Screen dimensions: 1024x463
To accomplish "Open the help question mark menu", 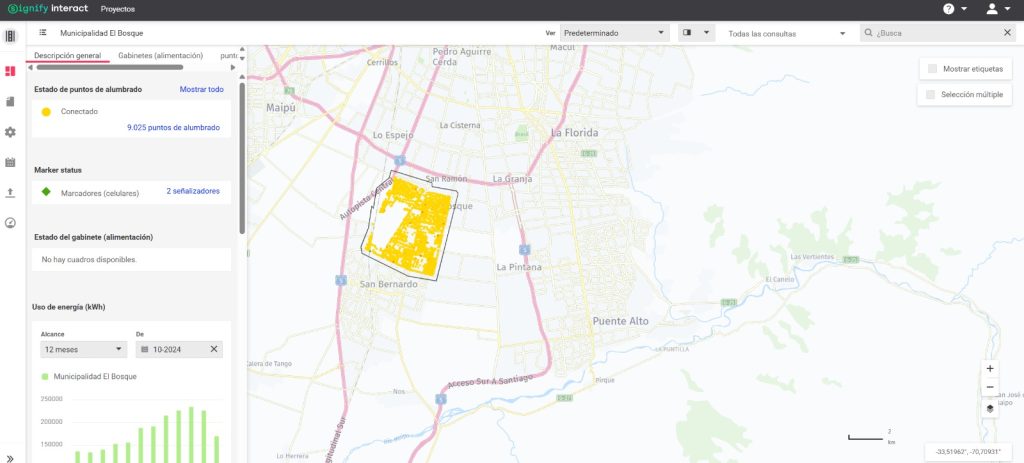I will [954, 8].
